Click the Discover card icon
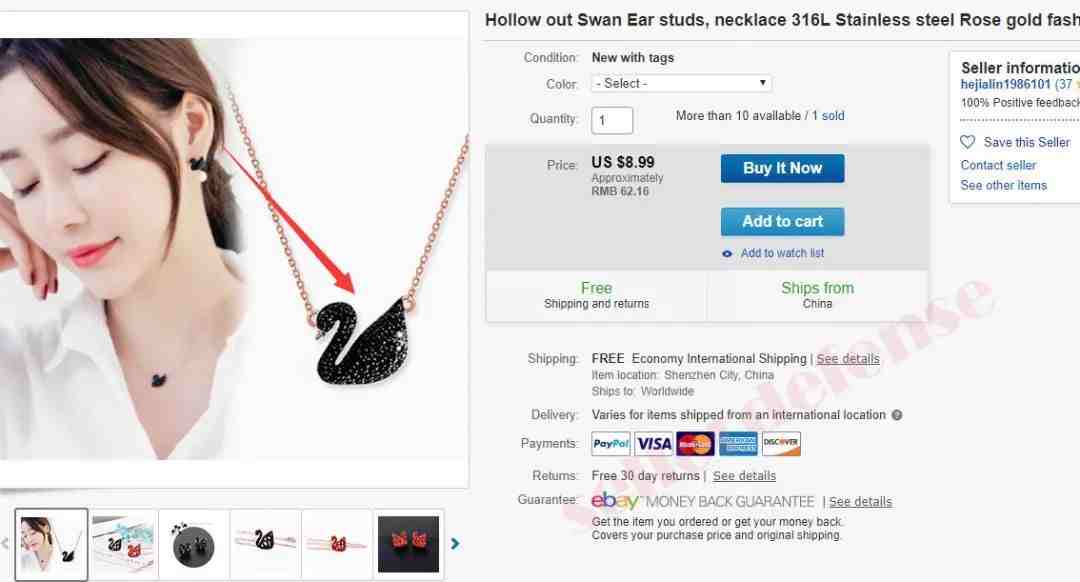Screen dimensions: 1080x582 click(781, 444)
